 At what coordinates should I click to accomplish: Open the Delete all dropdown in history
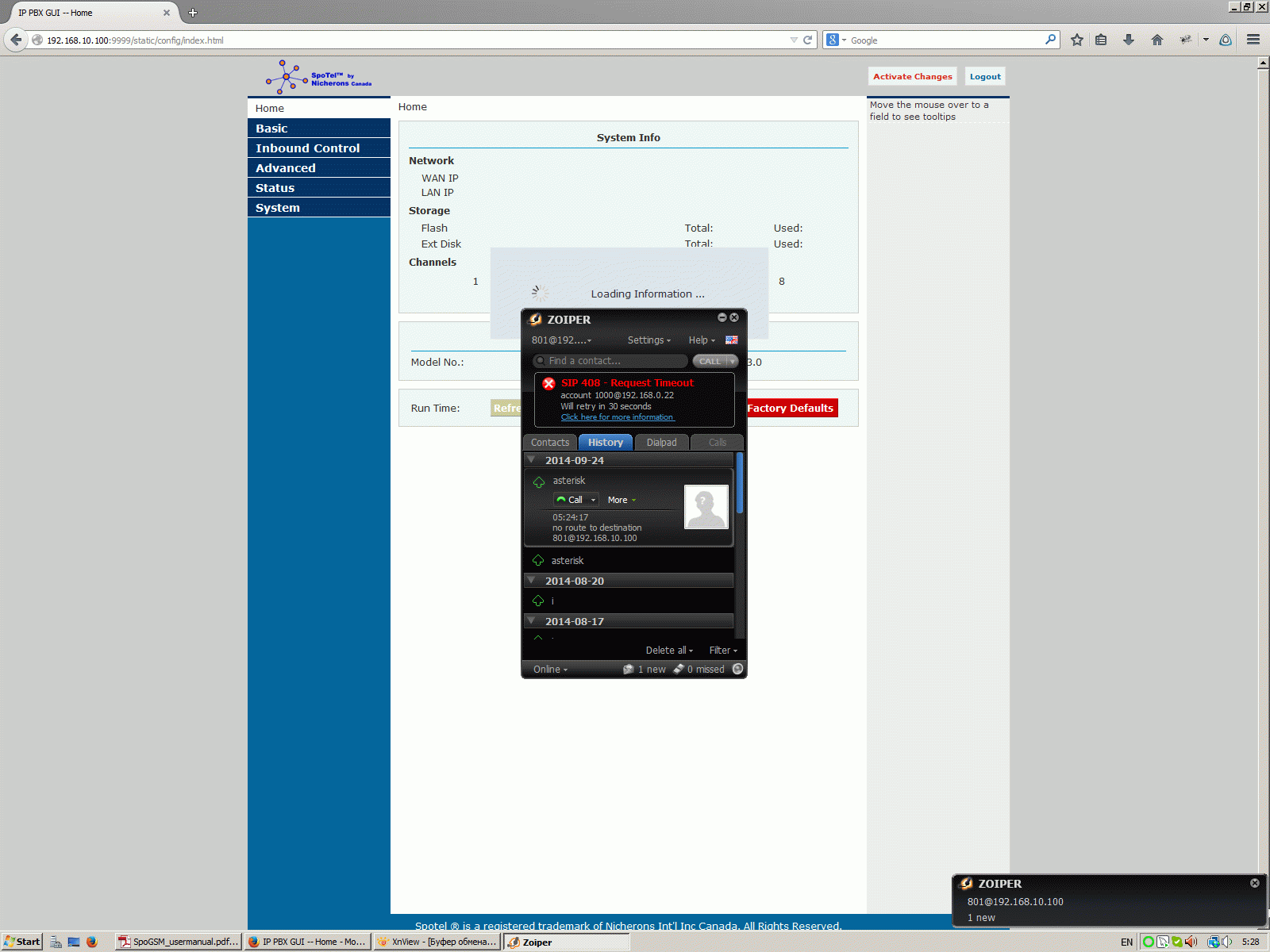tap(669, 651)
